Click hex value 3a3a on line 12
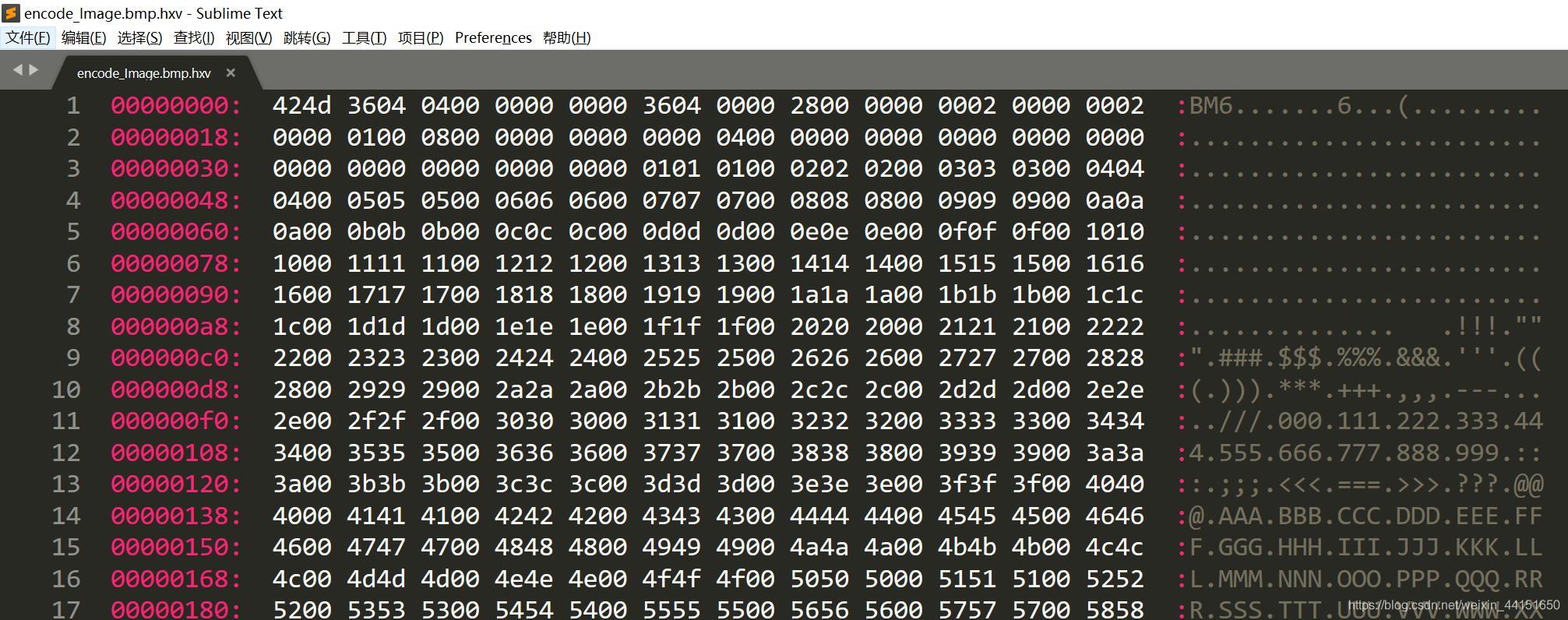This screenshot has width=1568, height=620. pos(1115,453)
